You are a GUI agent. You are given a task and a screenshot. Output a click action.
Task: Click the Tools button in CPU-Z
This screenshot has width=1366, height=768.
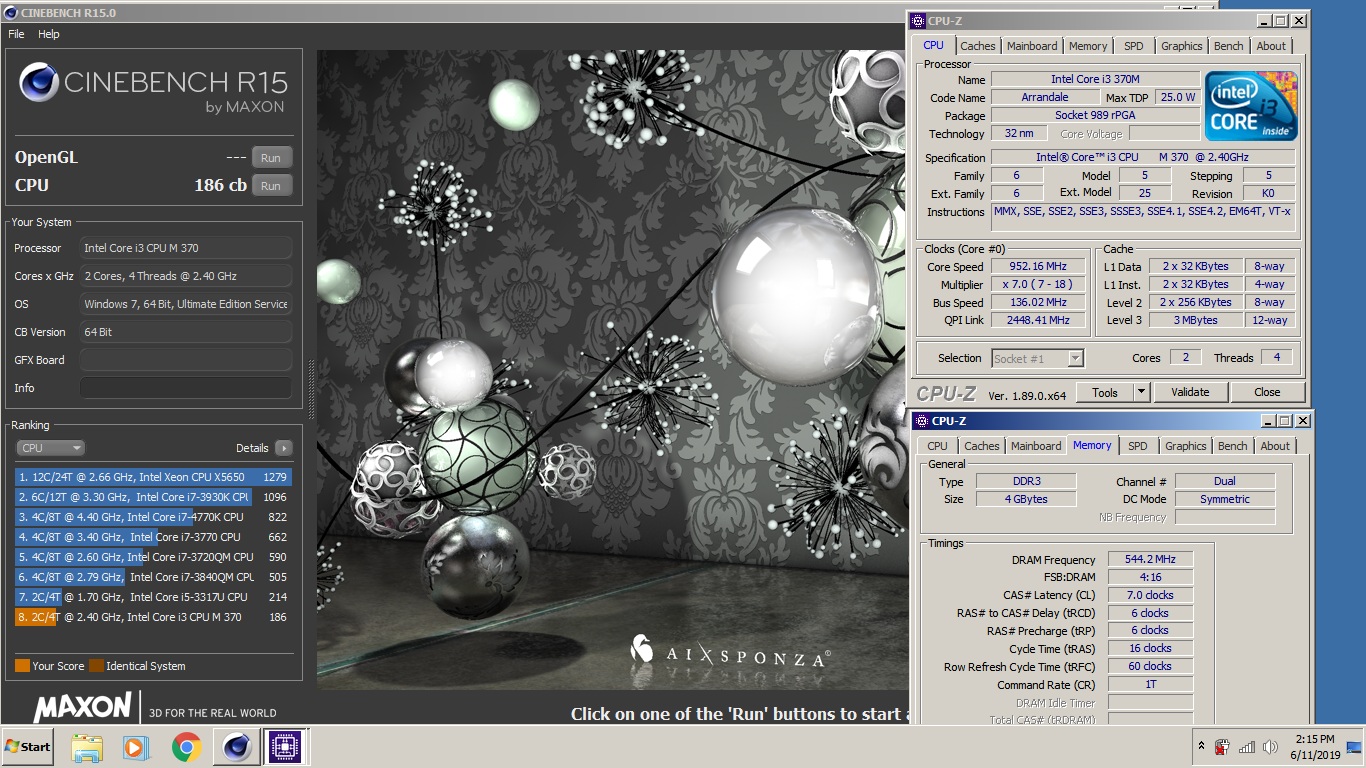click(x=1105, y=392)
